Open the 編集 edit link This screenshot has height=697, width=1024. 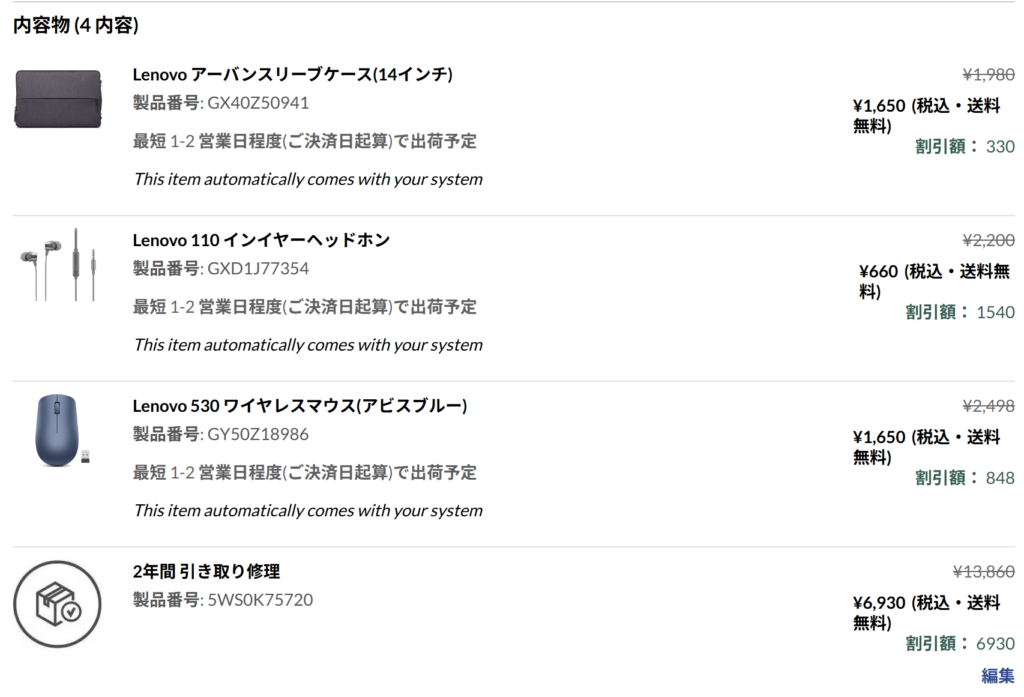998,675
